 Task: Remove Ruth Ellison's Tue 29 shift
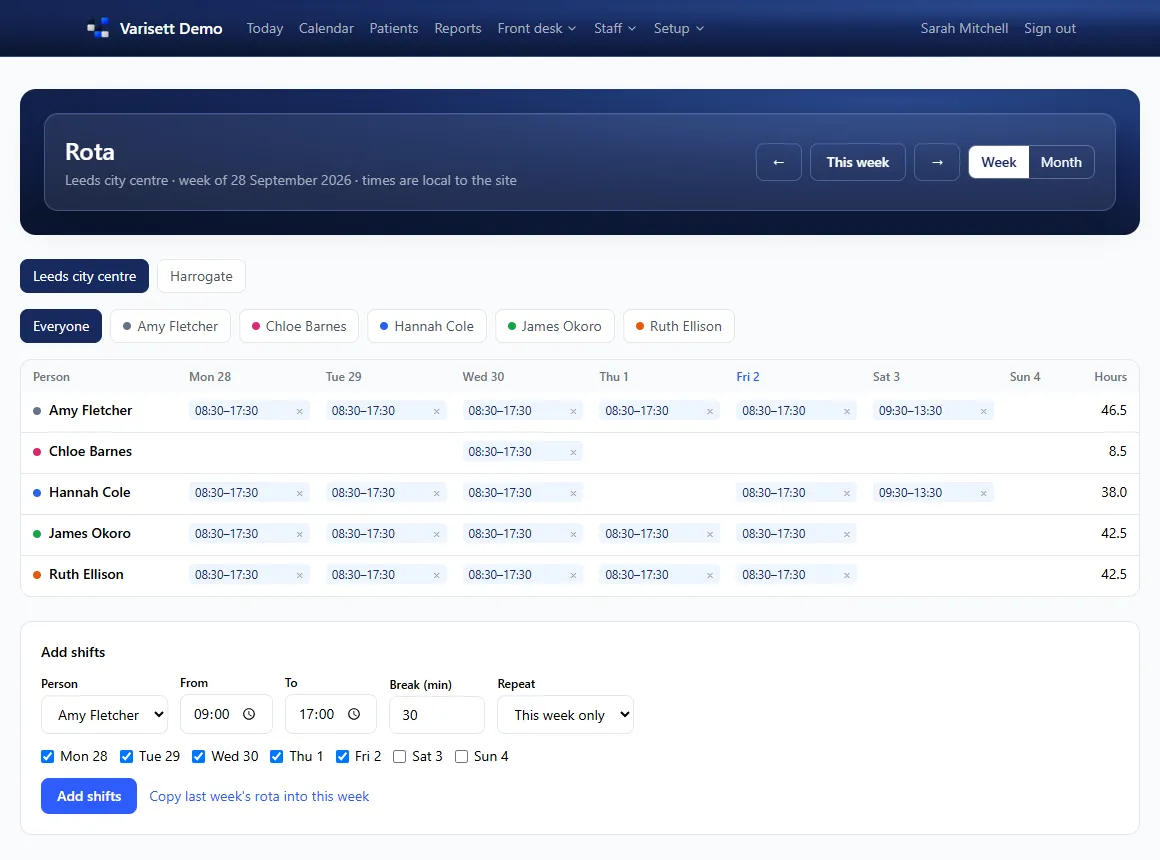(436, 575)
